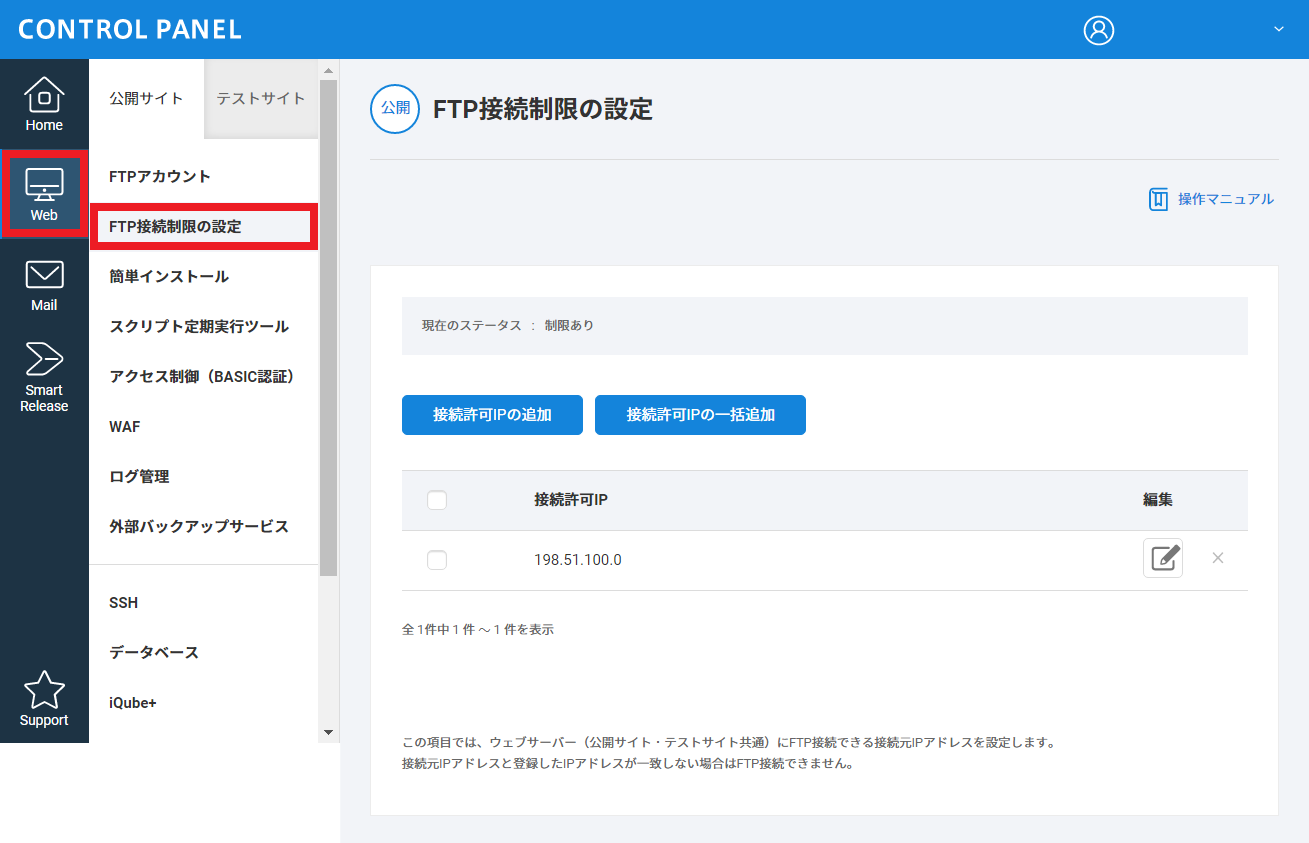Click the user account avatar icon
Screen dimensions: 1309x843
(x=1098, y=30)
